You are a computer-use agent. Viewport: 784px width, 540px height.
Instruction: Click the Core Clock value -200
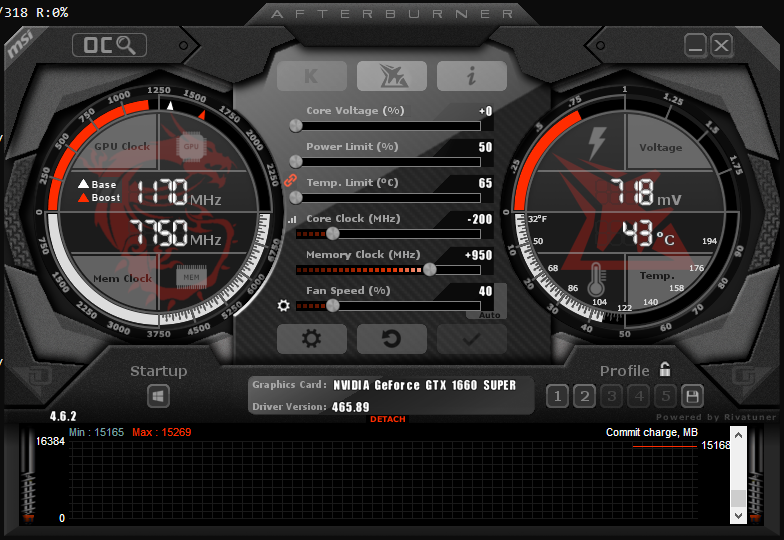[480, 219]
